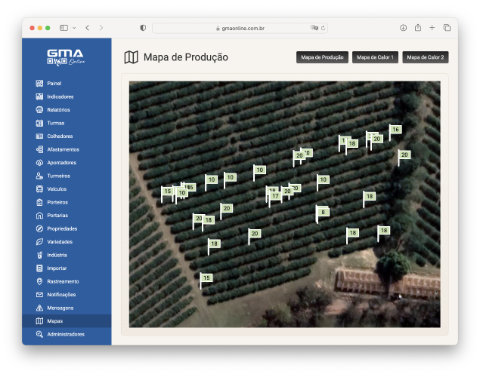Open Veículos via its sidebar icon

coord(39,189)
